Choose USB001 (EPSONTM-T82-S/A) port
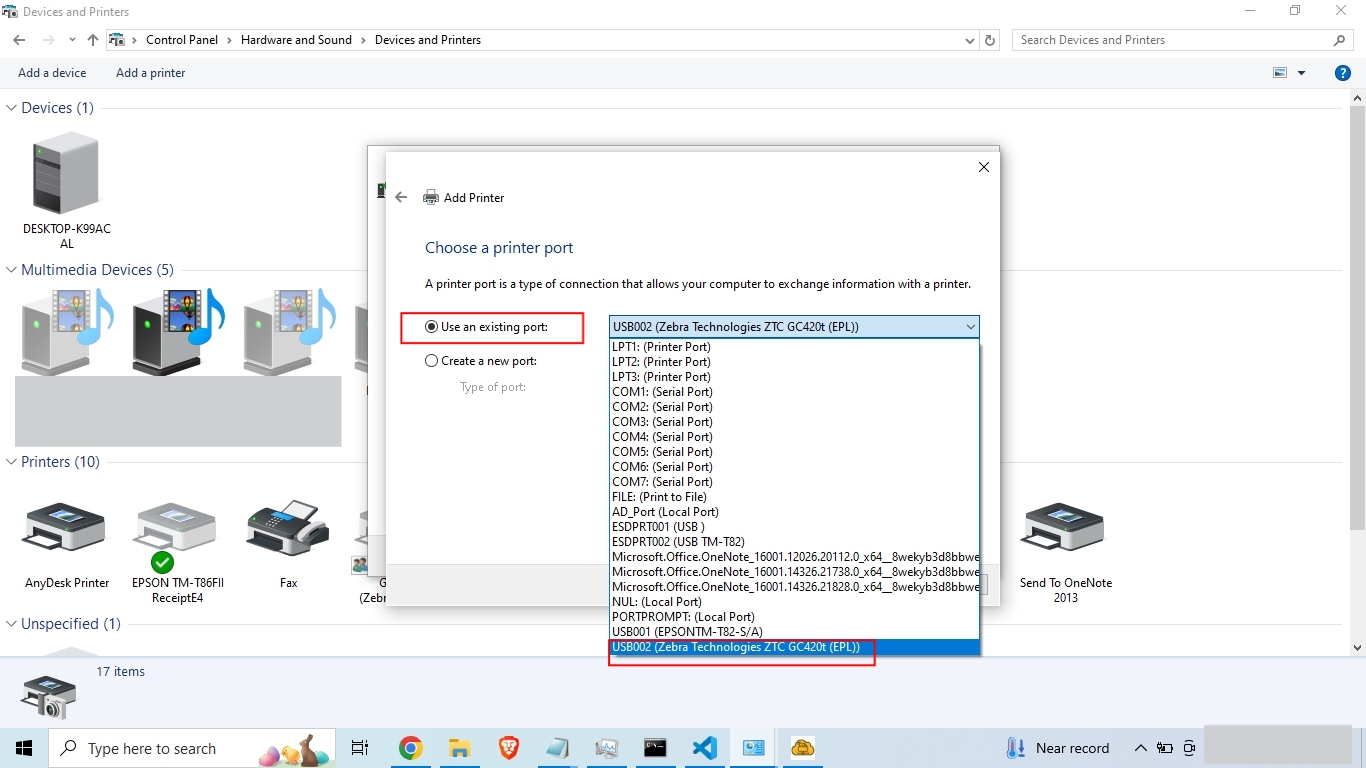1366x768 pixels. click(794, 632)
